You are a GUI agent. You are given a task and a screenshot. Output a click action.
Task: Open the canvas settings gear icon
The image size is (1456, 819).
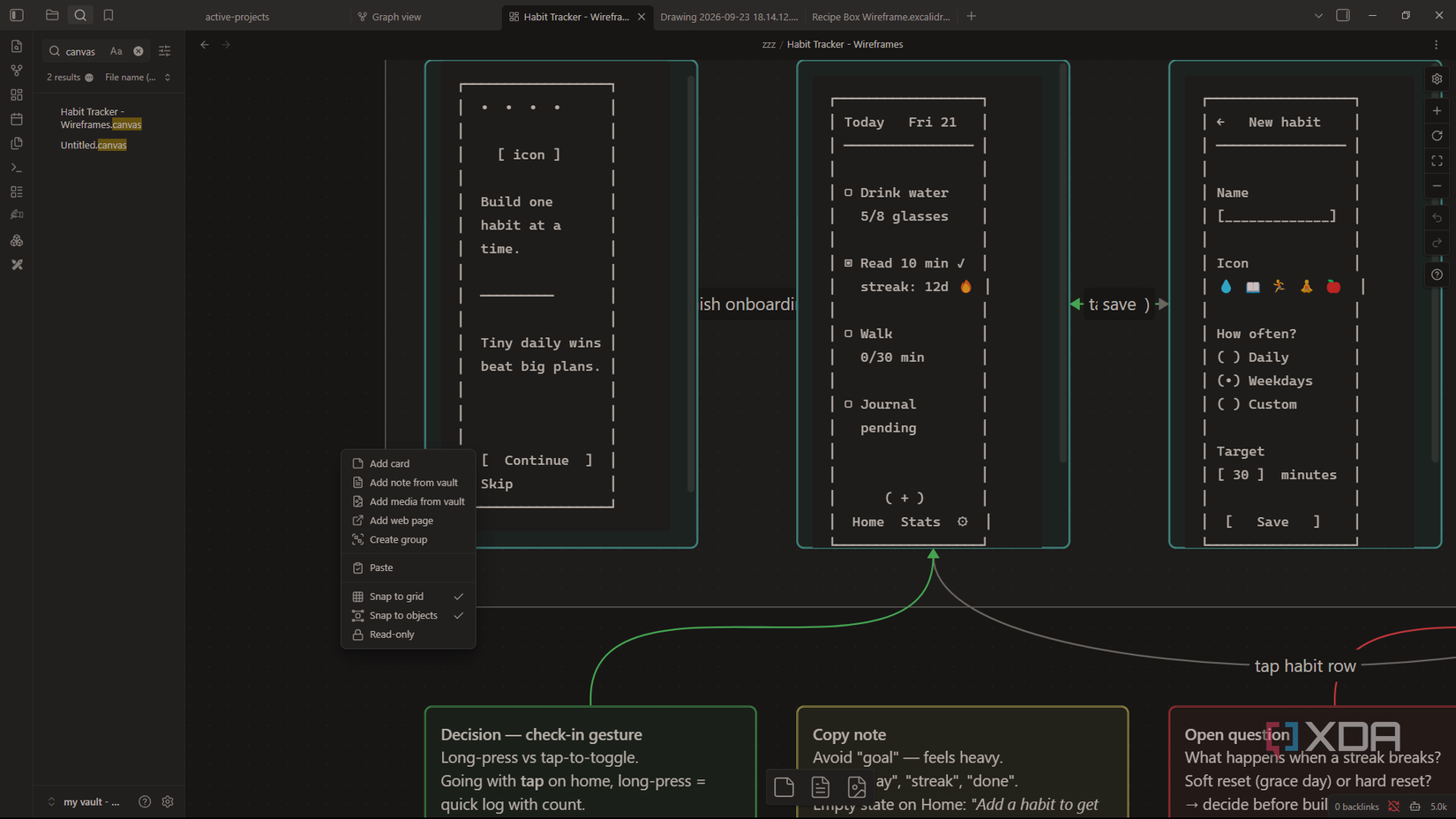click(1437, 79)
